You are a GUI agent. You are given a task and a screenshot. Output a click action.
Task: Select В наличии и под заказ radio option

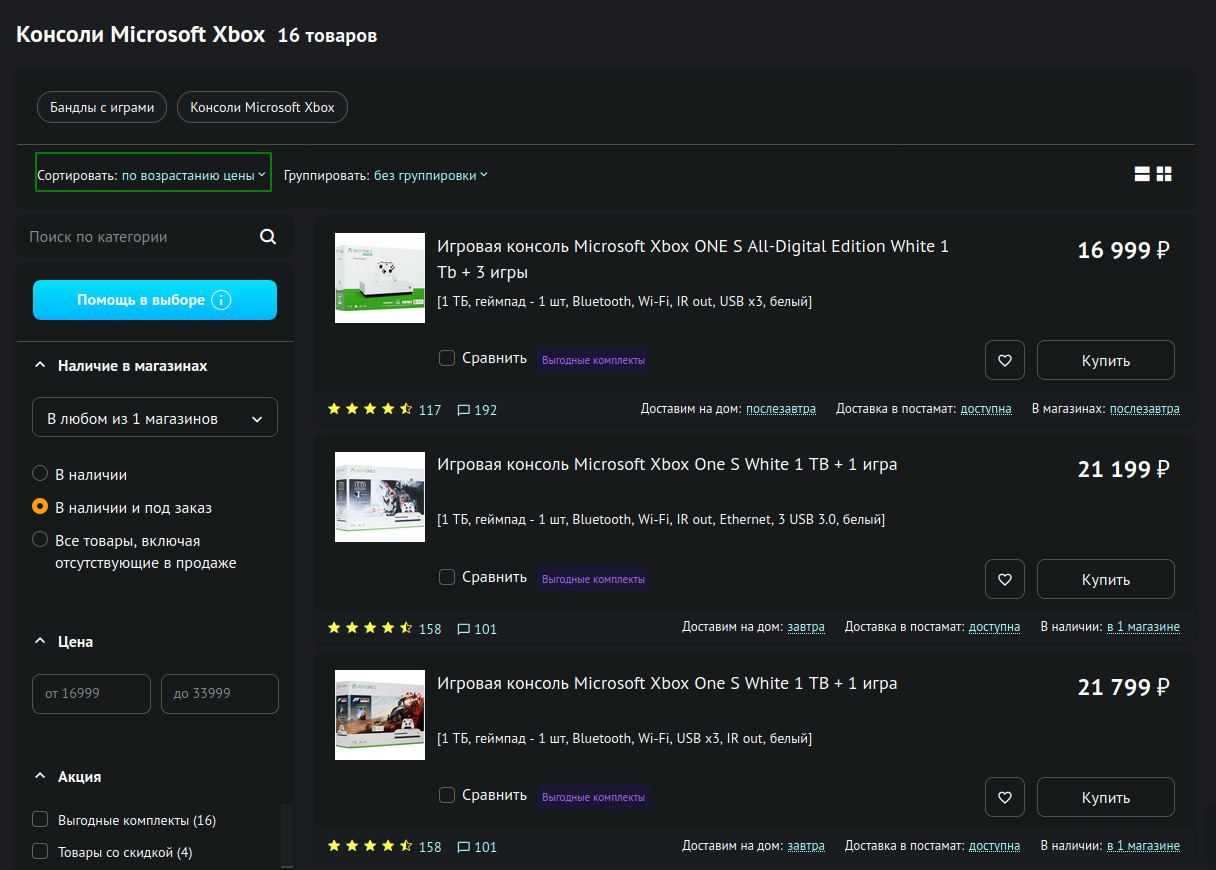click(x=40, y=507)
